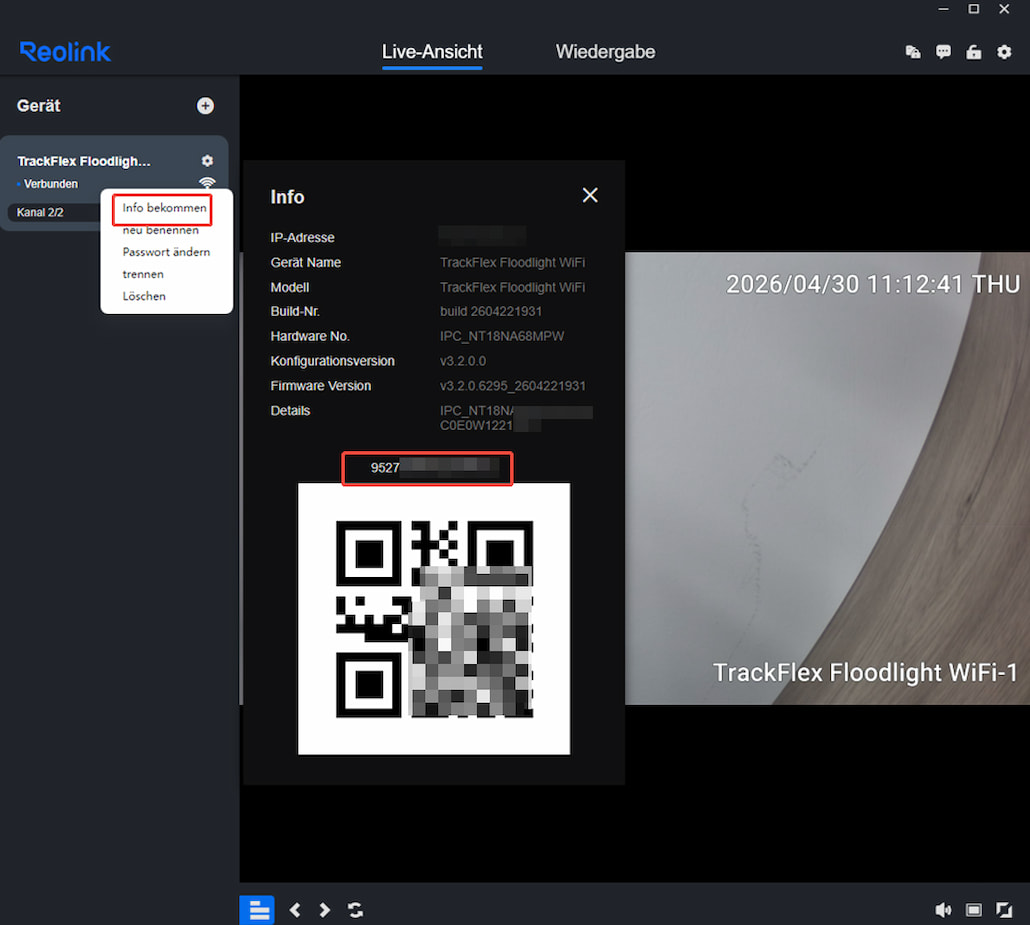Click the Gerät sidebar heading

coord(39,106)
